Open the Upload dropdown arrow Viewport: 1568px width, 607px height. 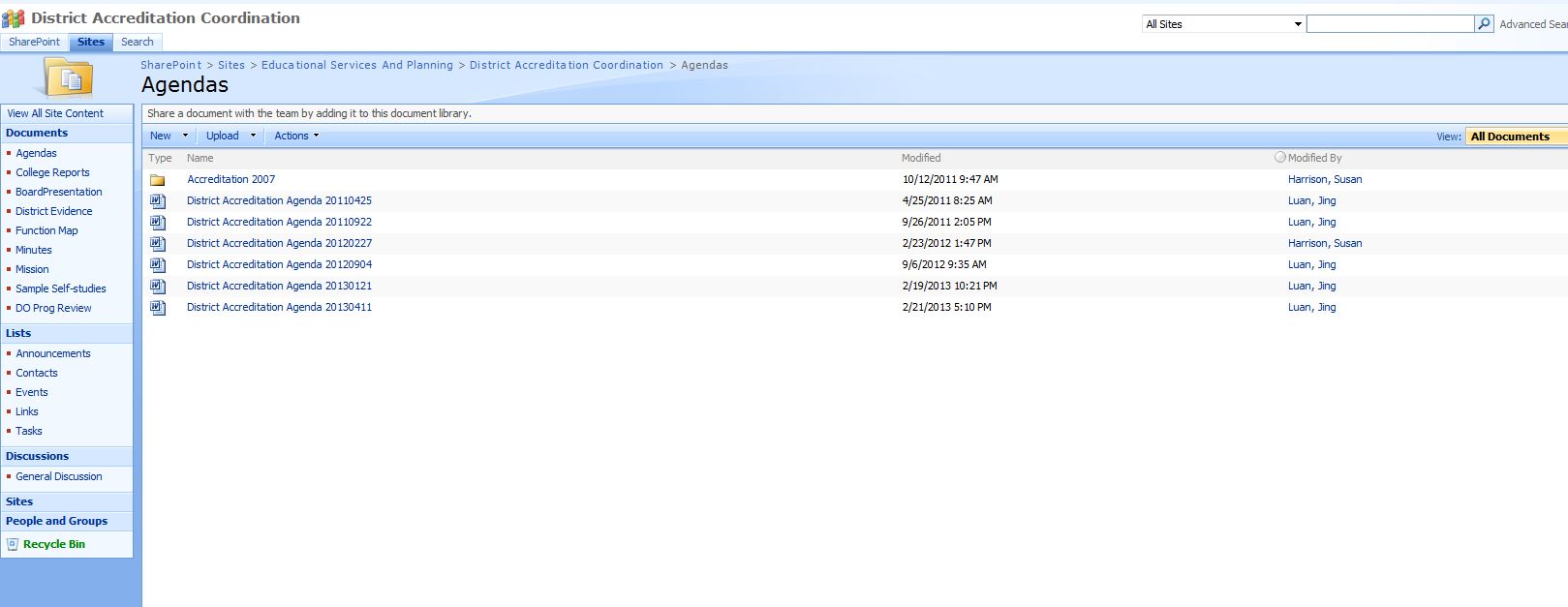coord(253,137)
